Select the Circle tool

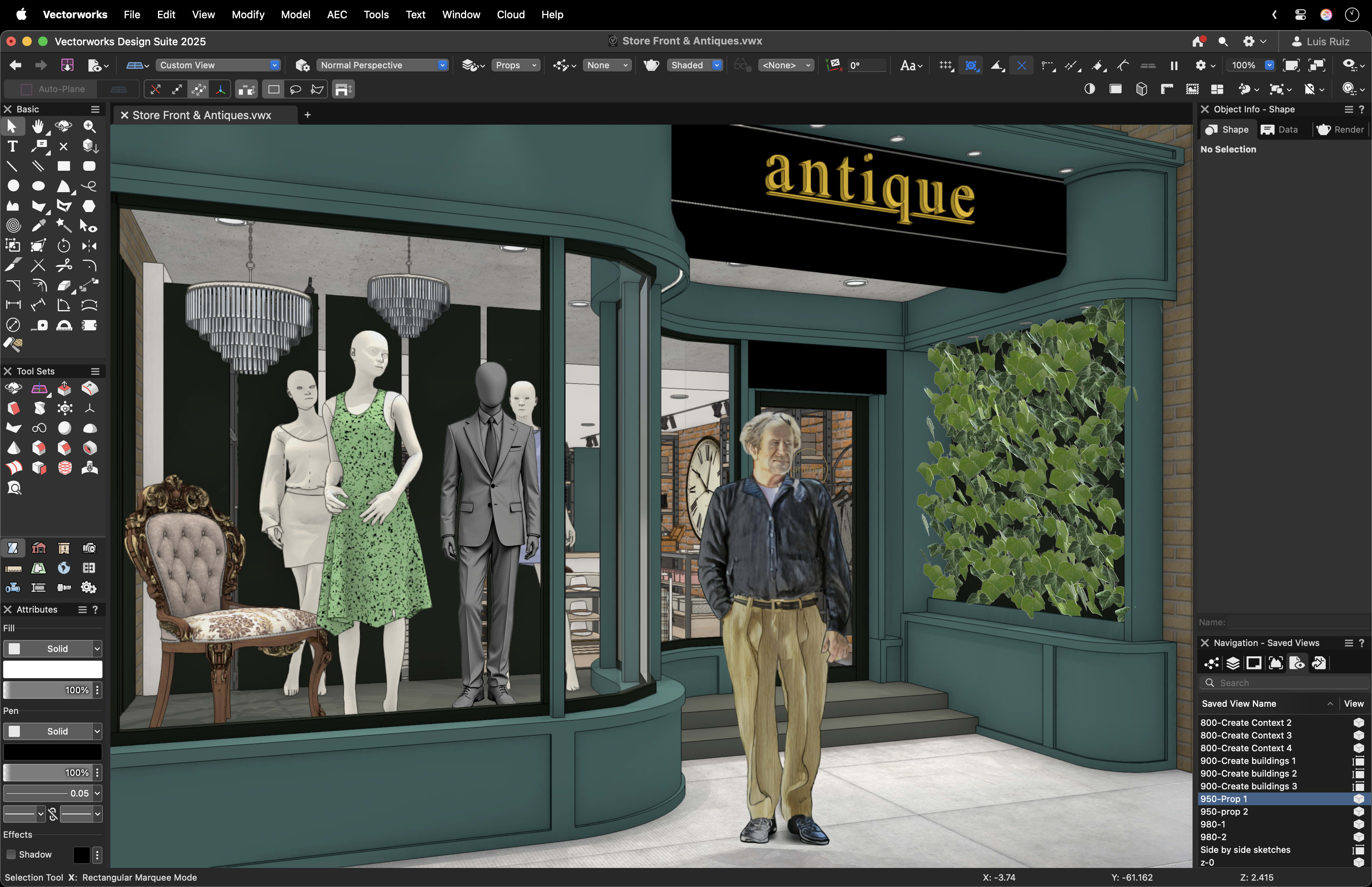pyautogui.click(x=13, y=186)
